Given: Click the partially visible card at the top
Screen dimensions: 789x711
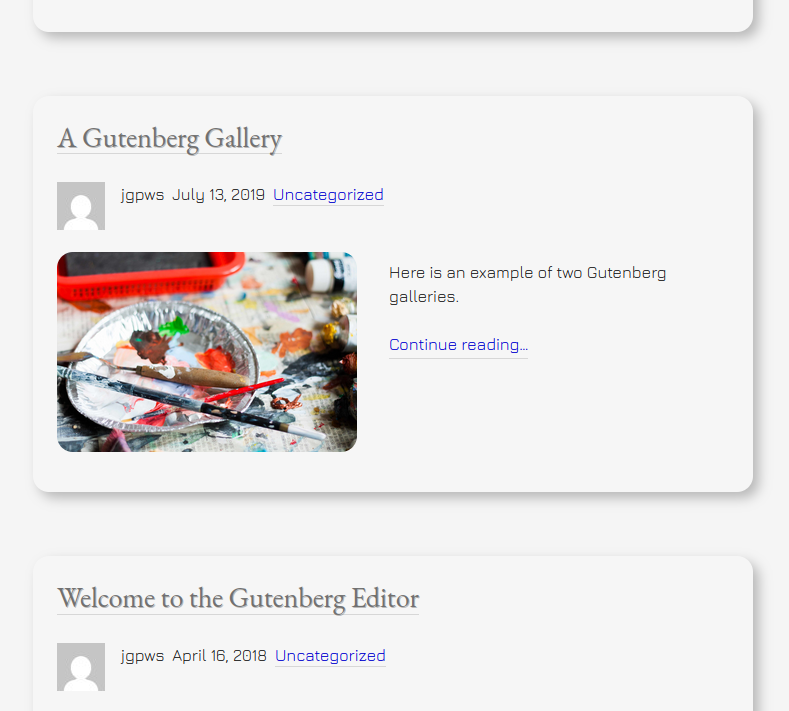Looking at the screenshot, I should (392, 14).
